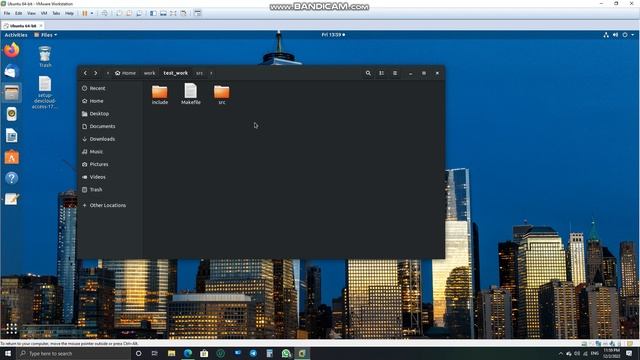Toggle list/grid view in Files
Screen dimensions: 640x360
click(381, 73)
